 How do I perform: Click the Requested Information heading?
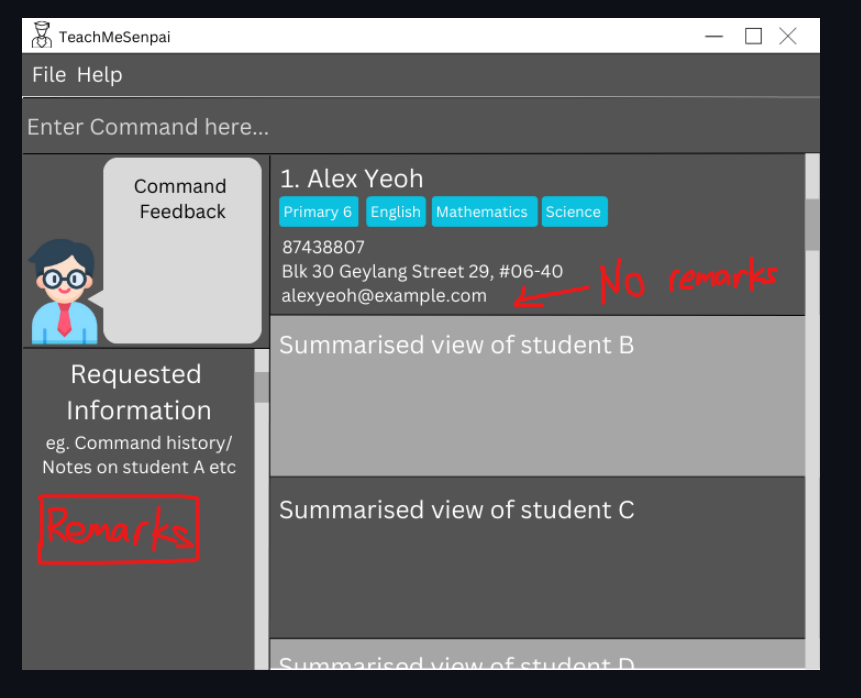(x=138, y=392)
